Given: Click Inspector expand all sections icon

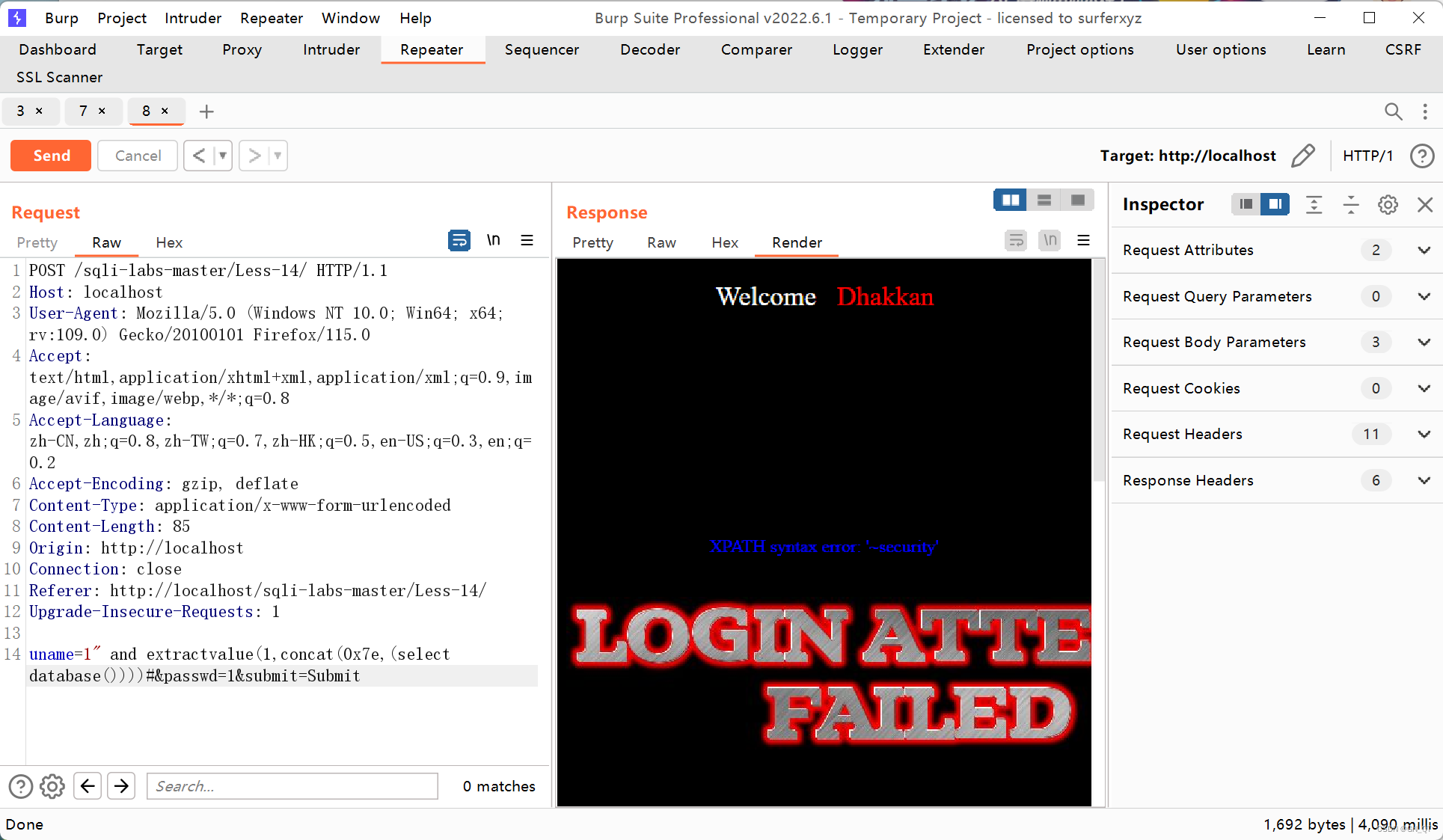Looking at the screenshot, I should click(1314, 204).
